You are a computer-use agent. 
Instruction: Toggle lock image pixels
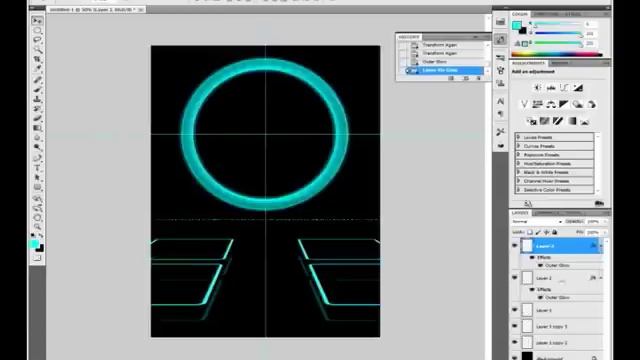[538, 232]
